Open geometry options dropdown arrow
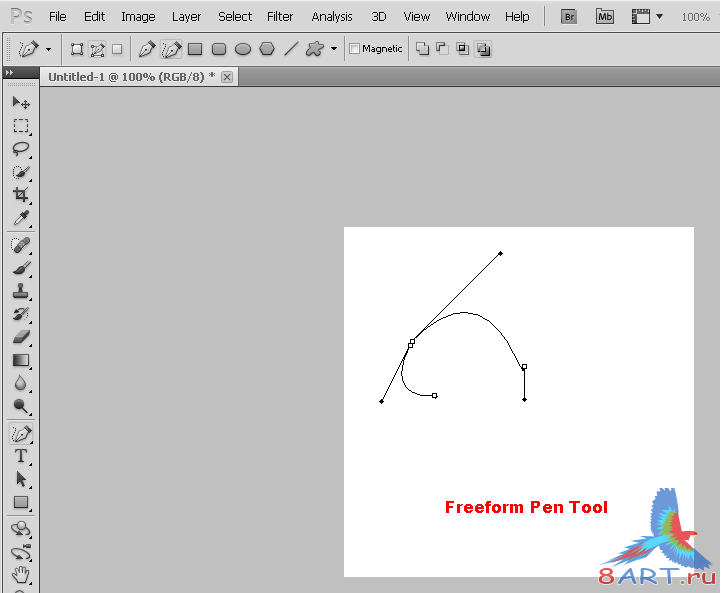723x593 pixels. (334, 49)
